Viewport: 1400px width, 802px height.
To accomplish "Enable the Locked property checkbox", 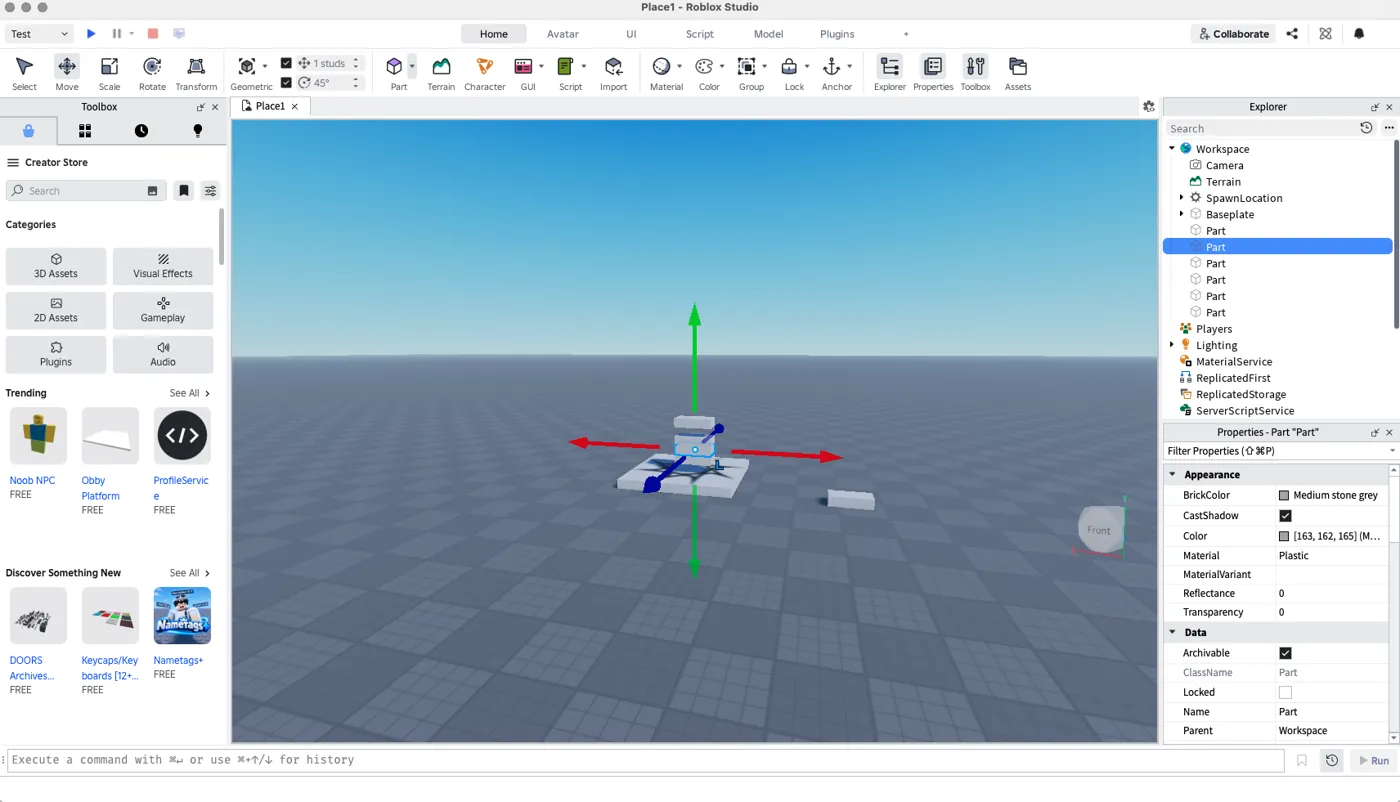I will 1285,692.
